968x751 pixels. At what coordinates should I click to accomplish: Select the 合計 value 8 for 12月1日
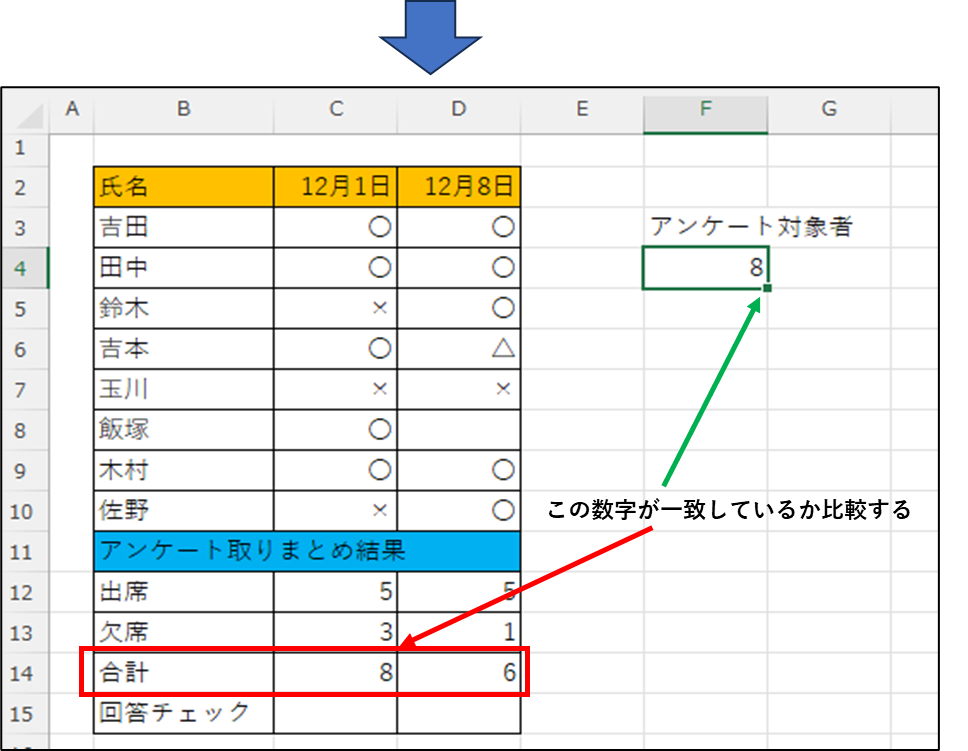(x=335, y=673)
